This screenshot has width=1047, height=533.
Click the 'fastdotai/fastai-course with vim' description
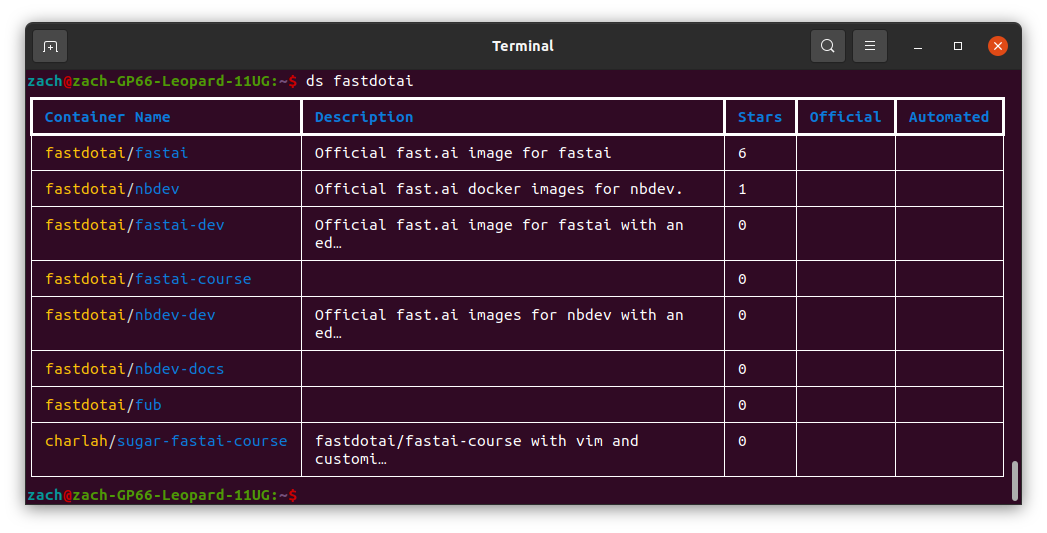click(x=476, y=450)
